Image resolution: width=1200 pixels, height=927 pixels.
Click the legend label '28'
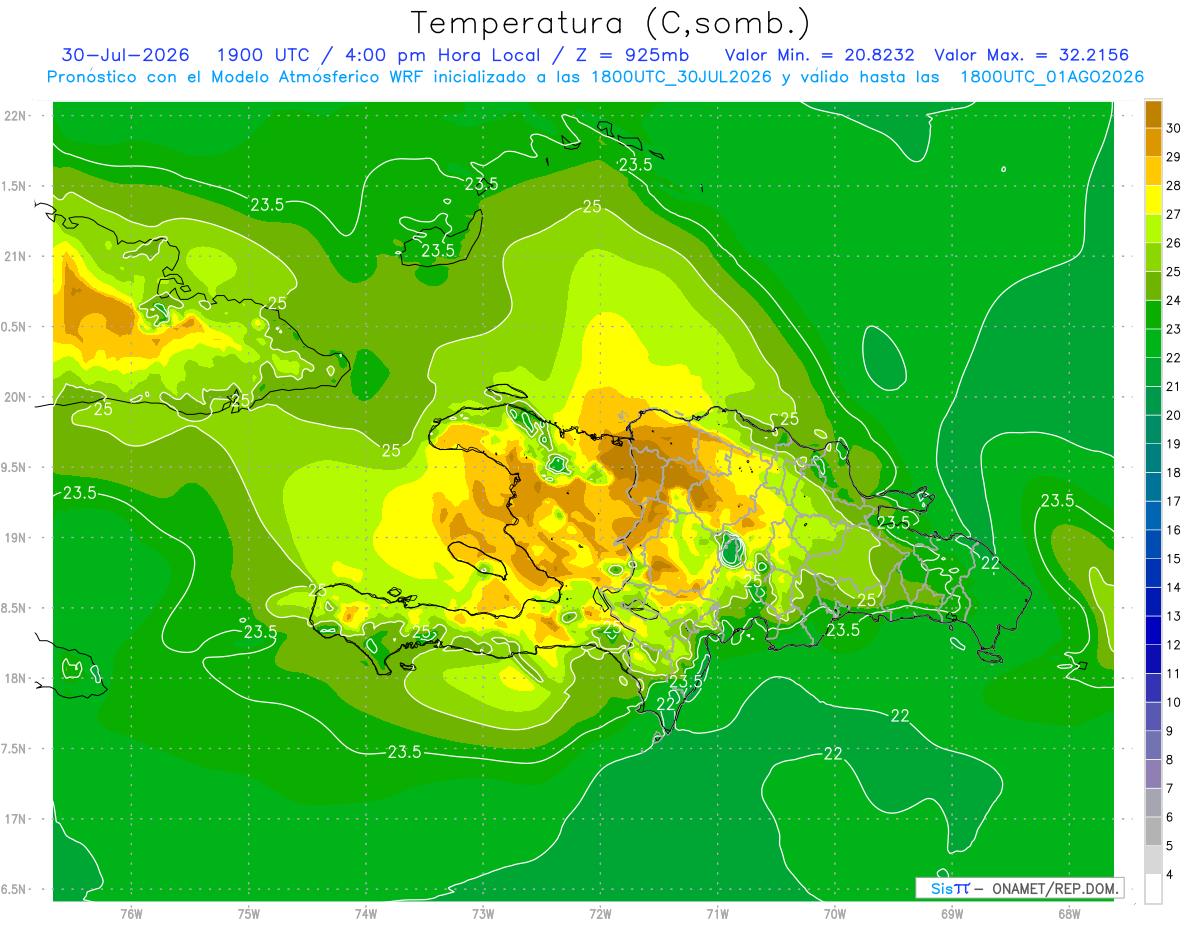[1174, 186]
